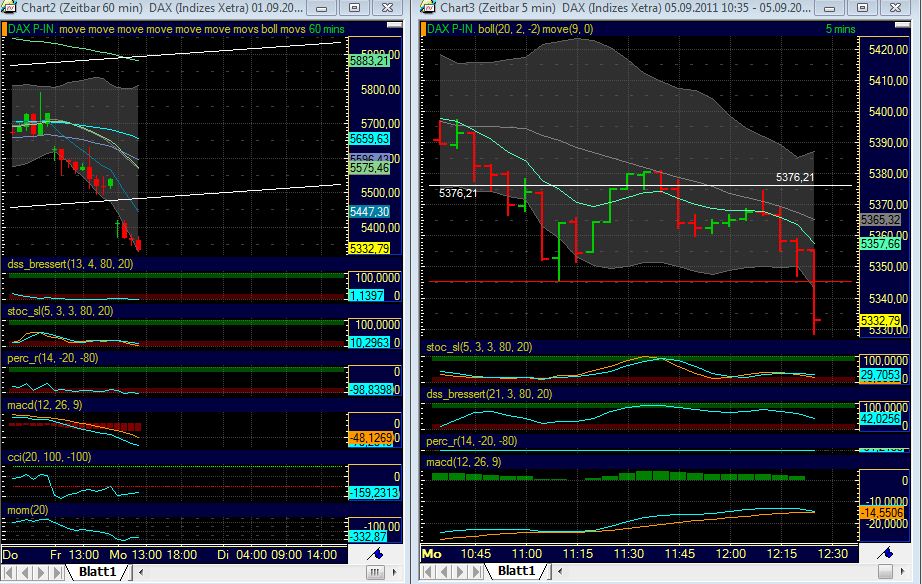
Task: Click the left scroll arrow in Chart2
Action: [x=141, y=572]
